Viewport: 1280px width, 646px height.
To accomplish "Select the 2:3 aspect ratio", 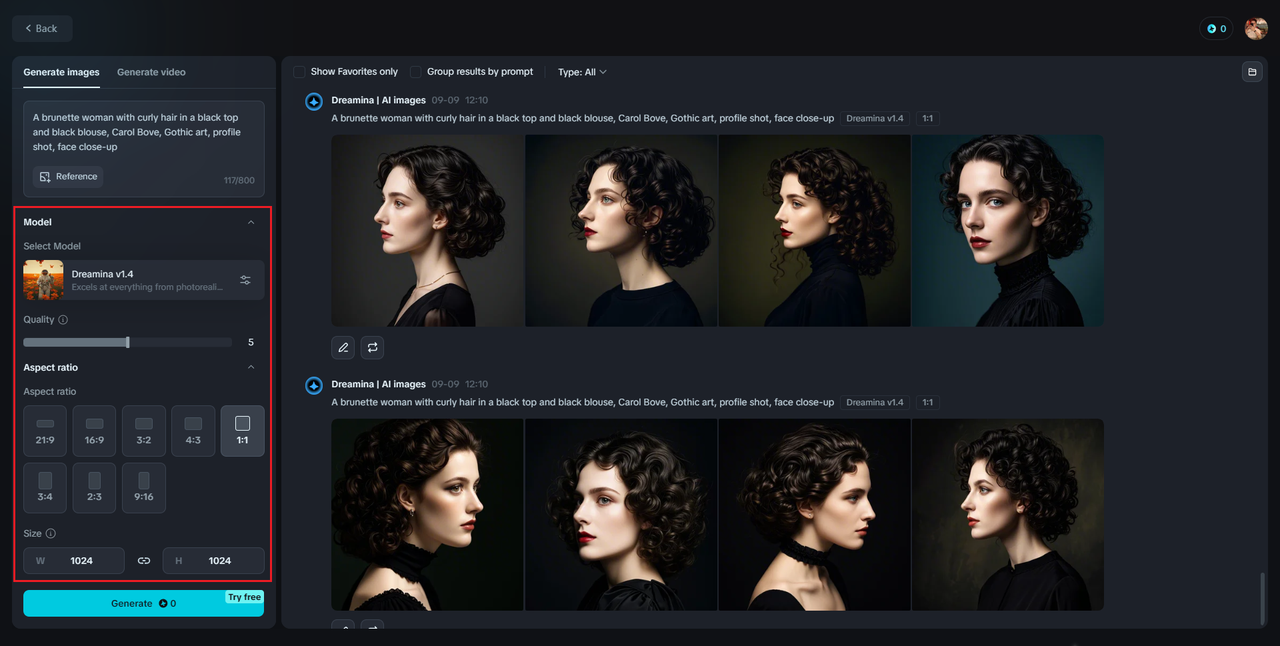I will 94,488.
